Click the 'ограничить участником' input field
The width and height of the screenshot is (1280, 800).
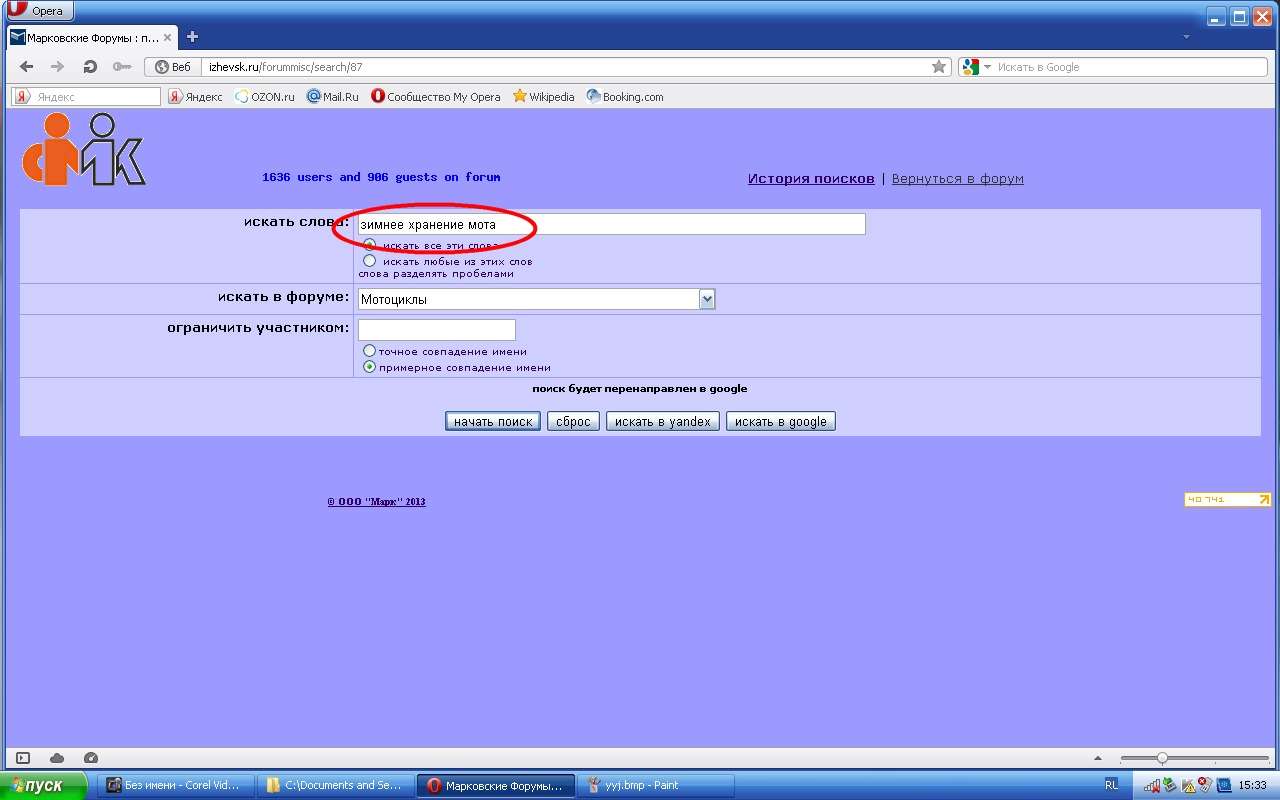436,330
